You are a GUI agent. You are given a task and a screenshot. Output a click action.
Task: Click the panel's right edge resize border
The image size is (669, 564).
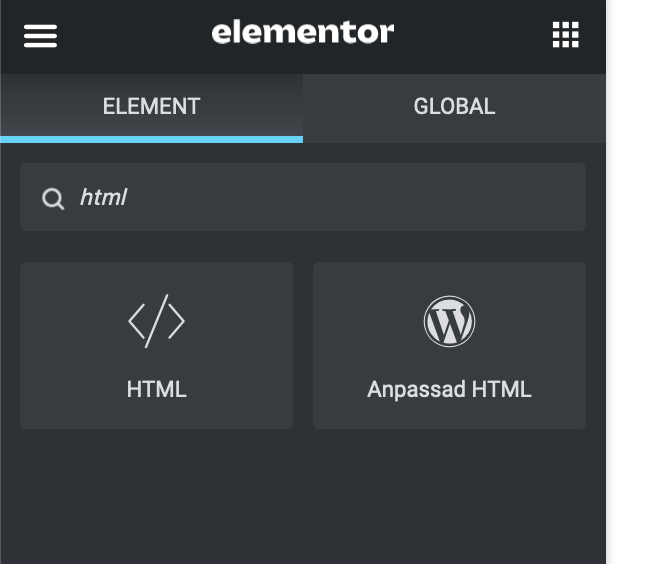606,300
